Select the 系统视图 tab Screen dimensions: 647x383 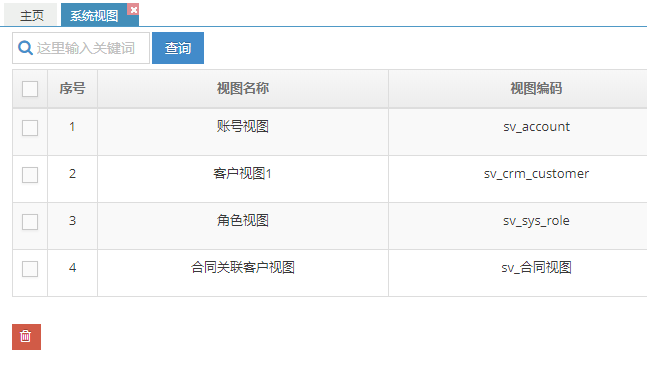(94, 15)
